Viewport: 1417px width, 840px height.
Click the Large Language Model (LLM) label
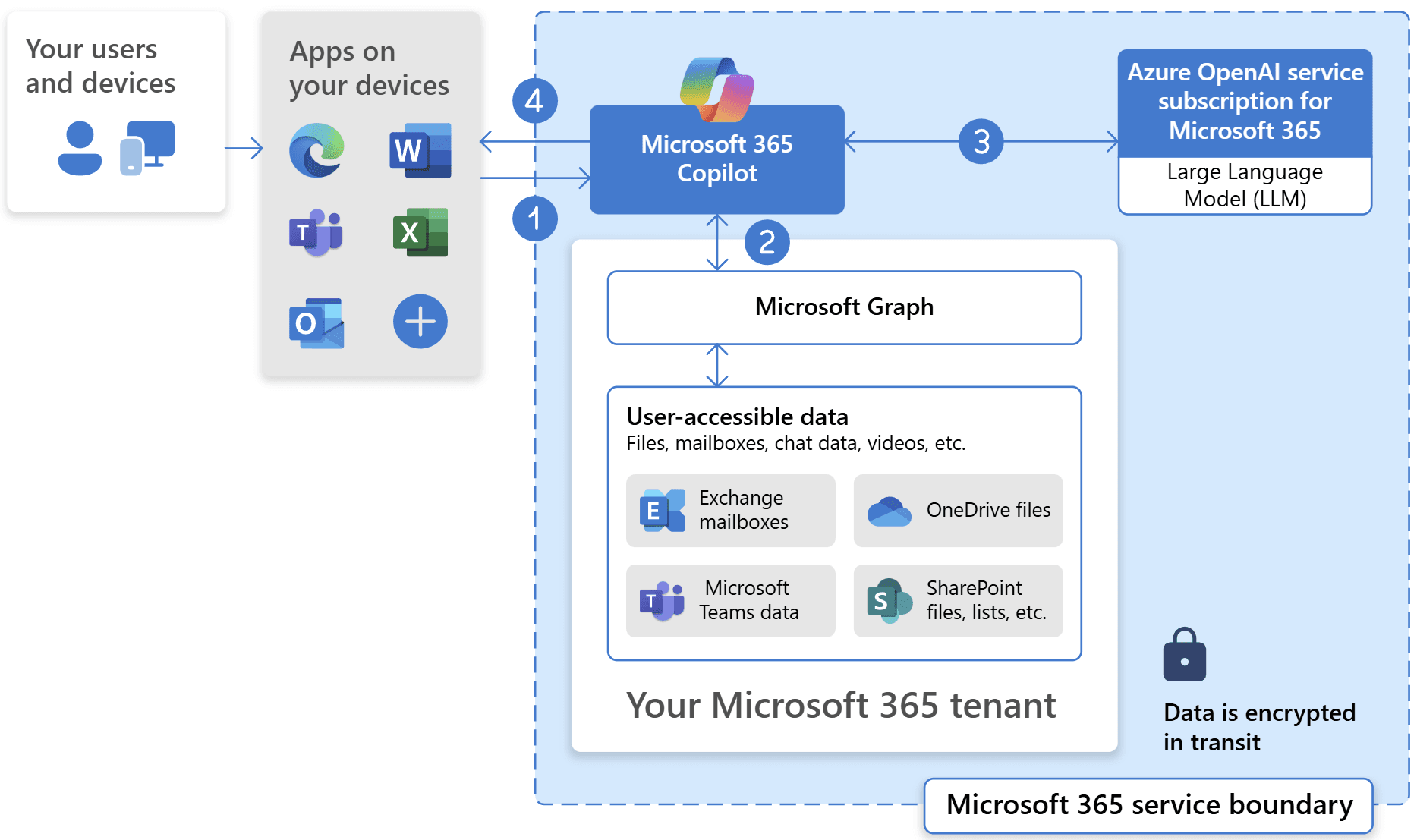pyautogui.click(x=1245, y=185)
